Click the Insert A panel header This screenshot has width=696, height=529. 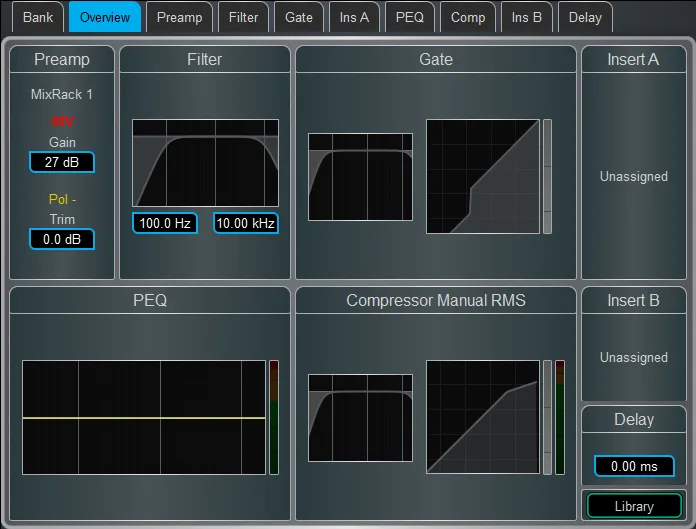tap(634, 59)
